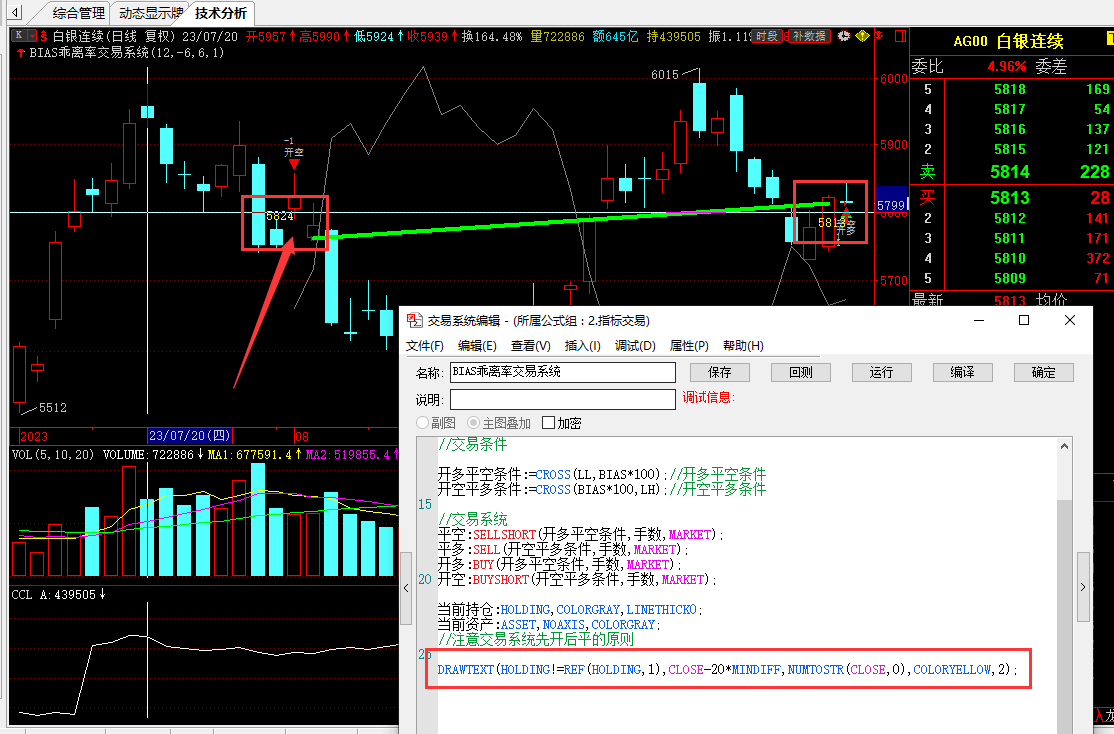Click the ask level 5 price 5818
The image size is (1114, 734).
[1010, 89]
